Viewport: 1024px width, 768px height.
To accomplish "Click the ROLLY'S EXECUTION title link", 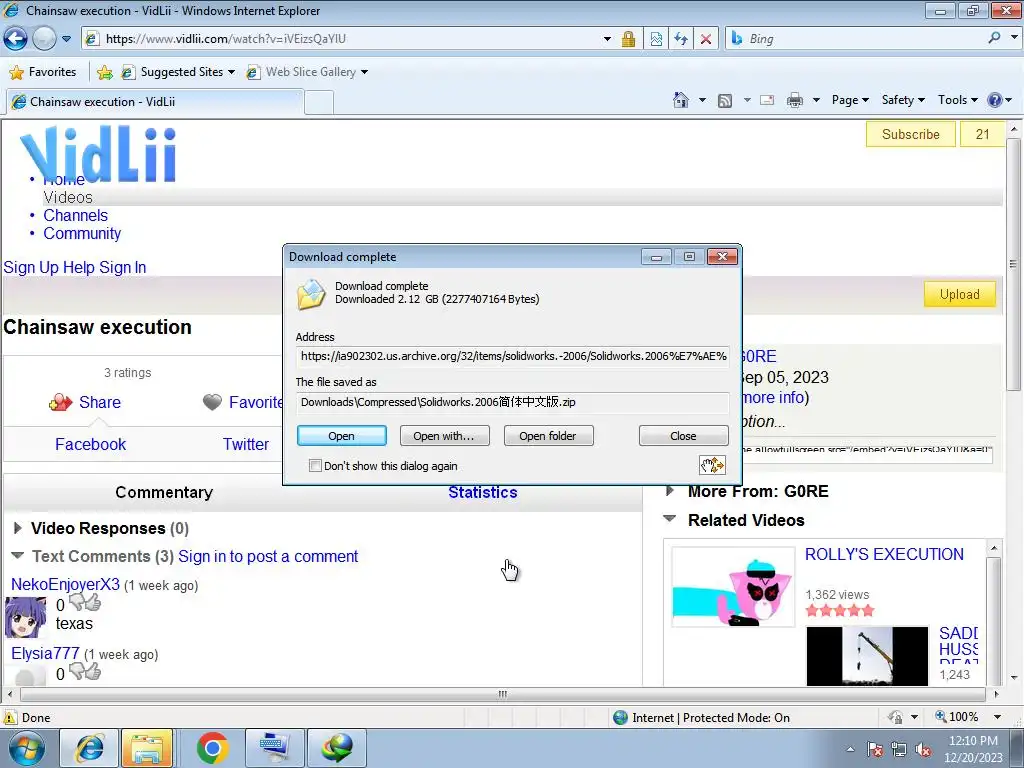I will tap(884, 554).
